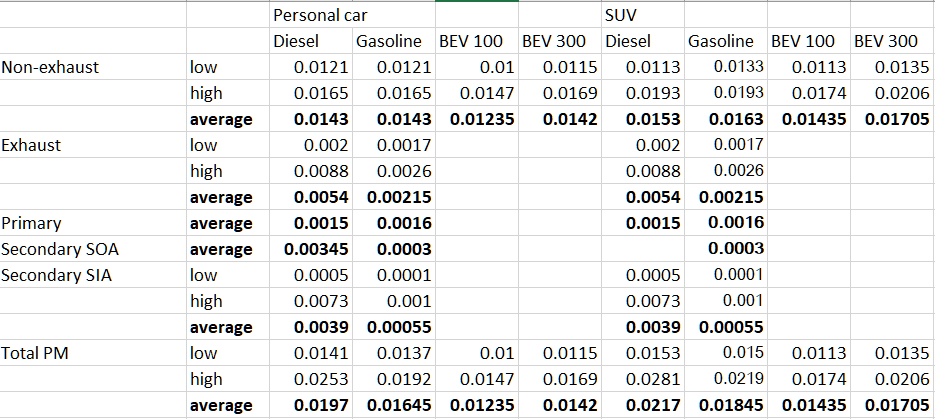Select the Total PM average value 0.0217
The width and height of the screenshot is (935, 419).
click(653, 405)
